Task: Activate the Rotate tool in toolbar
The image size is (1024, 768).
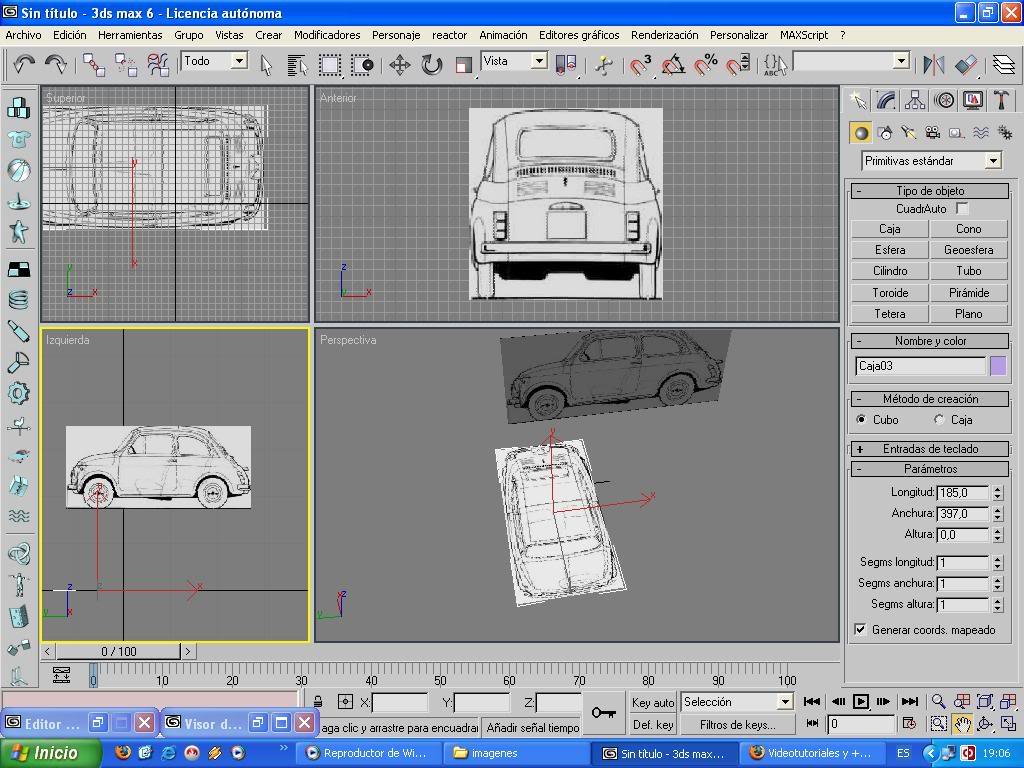Action: [431, 65]
